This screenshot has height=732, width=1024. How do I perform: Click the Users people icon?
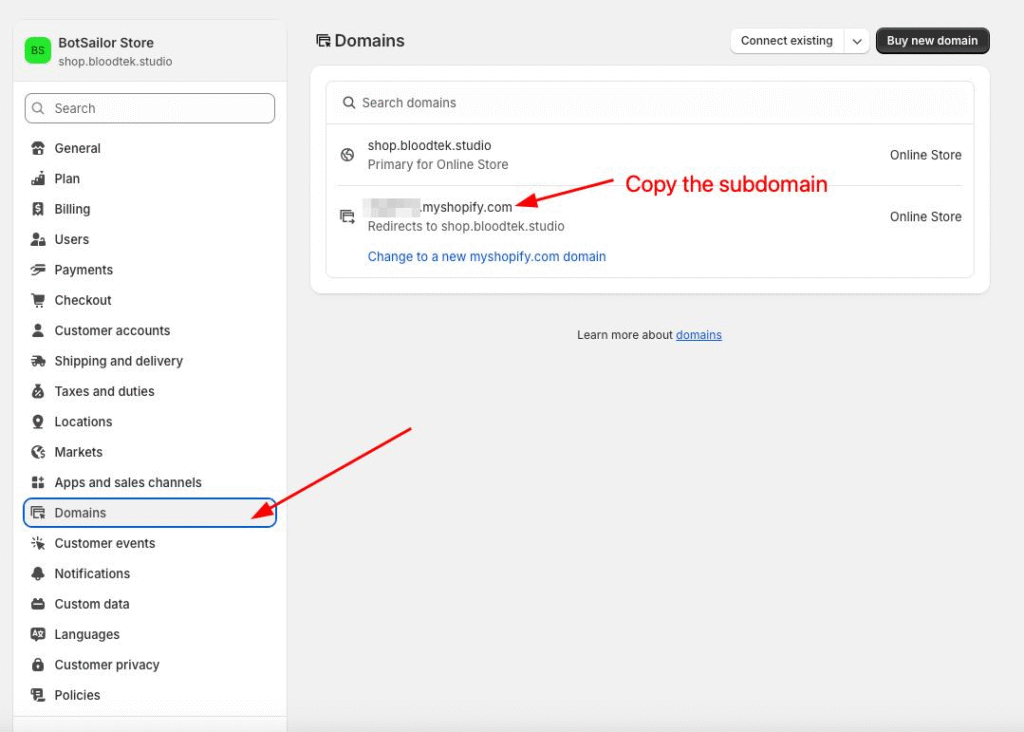[38, 239]
